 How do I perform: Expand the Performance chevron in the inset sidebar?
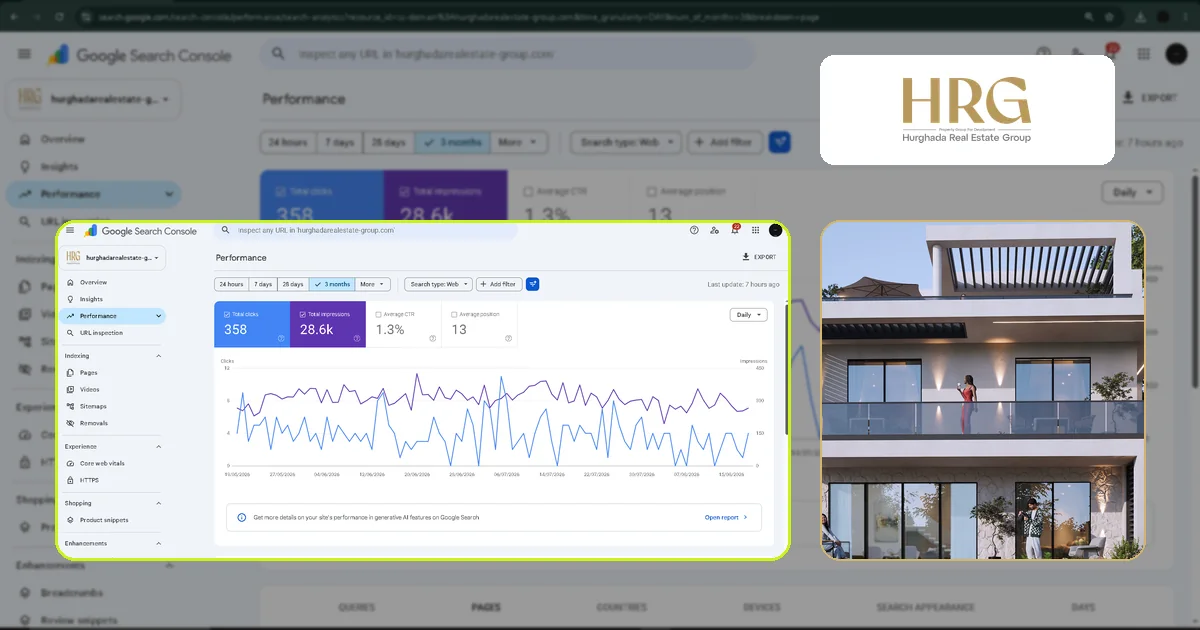(x=158, y=316)
